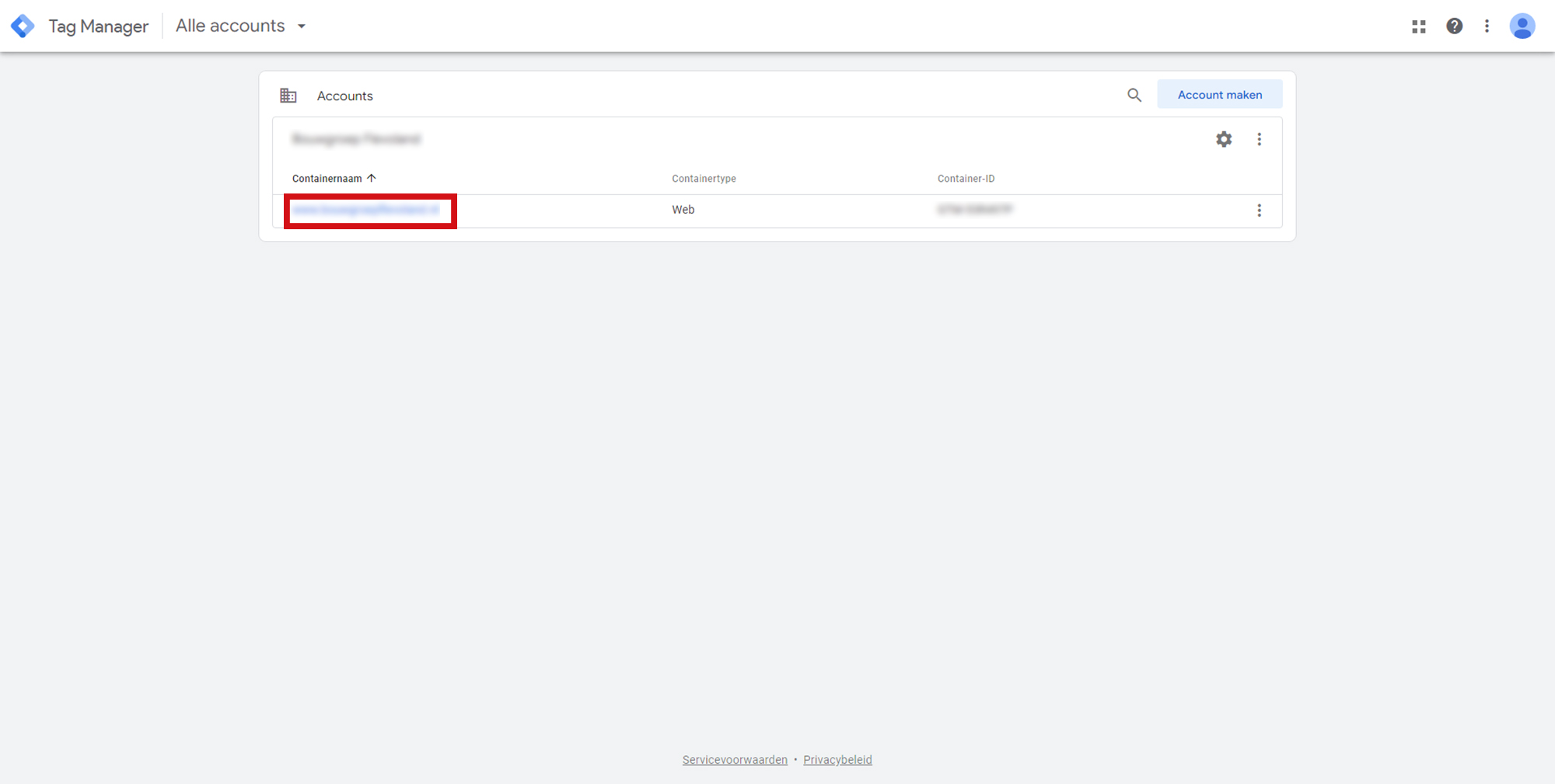This screenshot has height=784, width=1555.
Task: Click the Web container type cell
Action: (683, 210)
